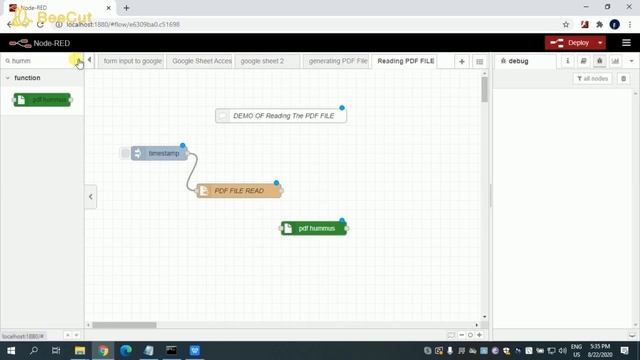Screen dimensions: 640x360
Task: Add a new flow tab
Action: 462,62
